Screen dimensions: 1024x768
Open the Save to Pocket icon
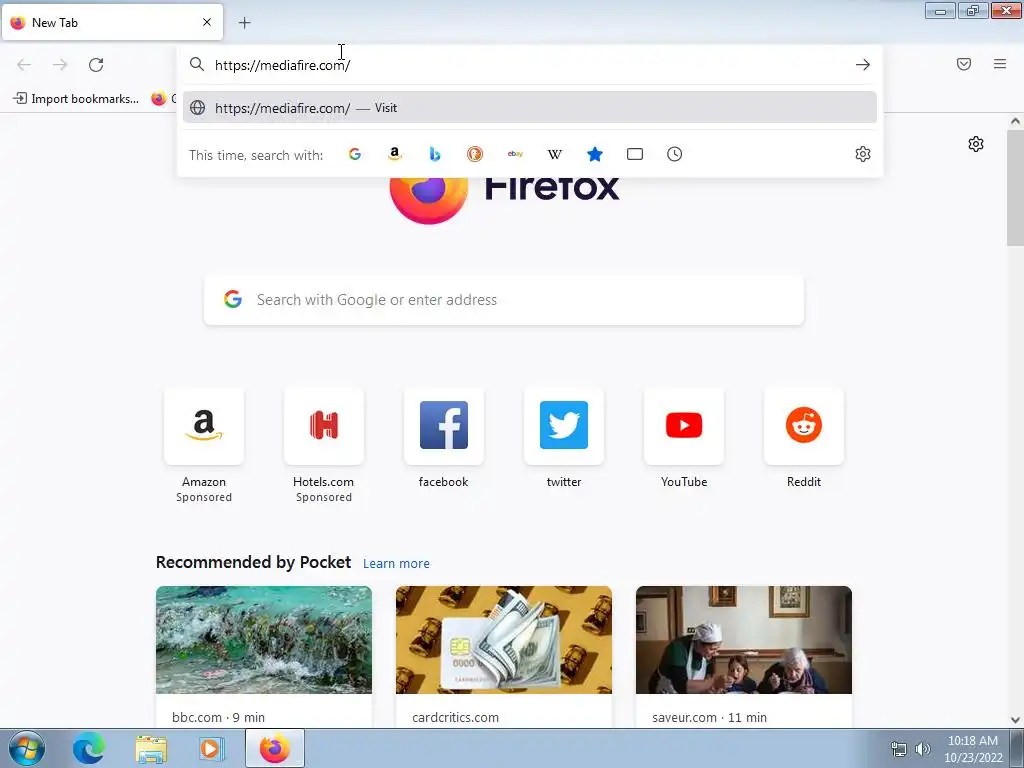coord(964,64)
